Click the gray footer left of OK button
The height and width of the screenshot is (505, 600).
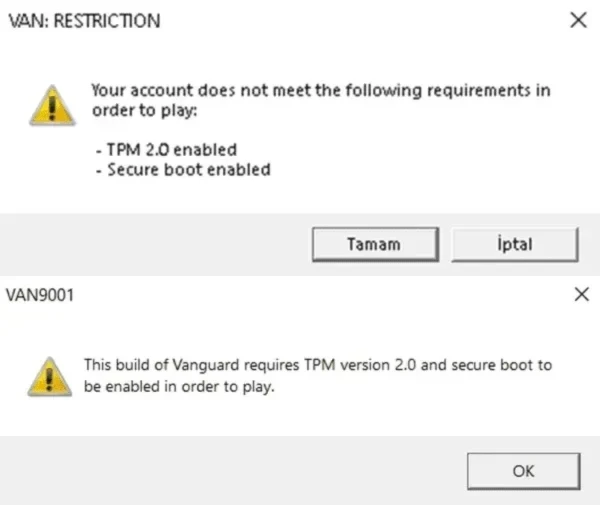pos(230,470)
